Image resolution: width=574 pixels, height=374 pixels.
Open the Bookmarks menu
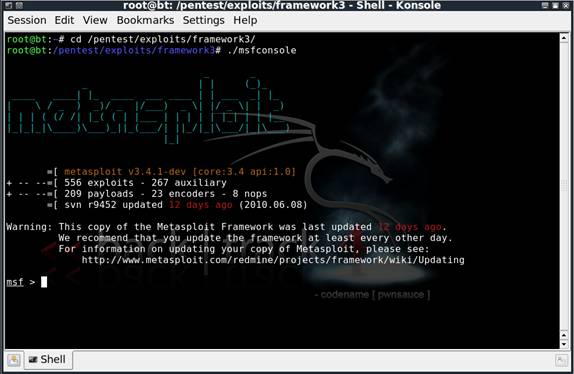tap(145, 20)
